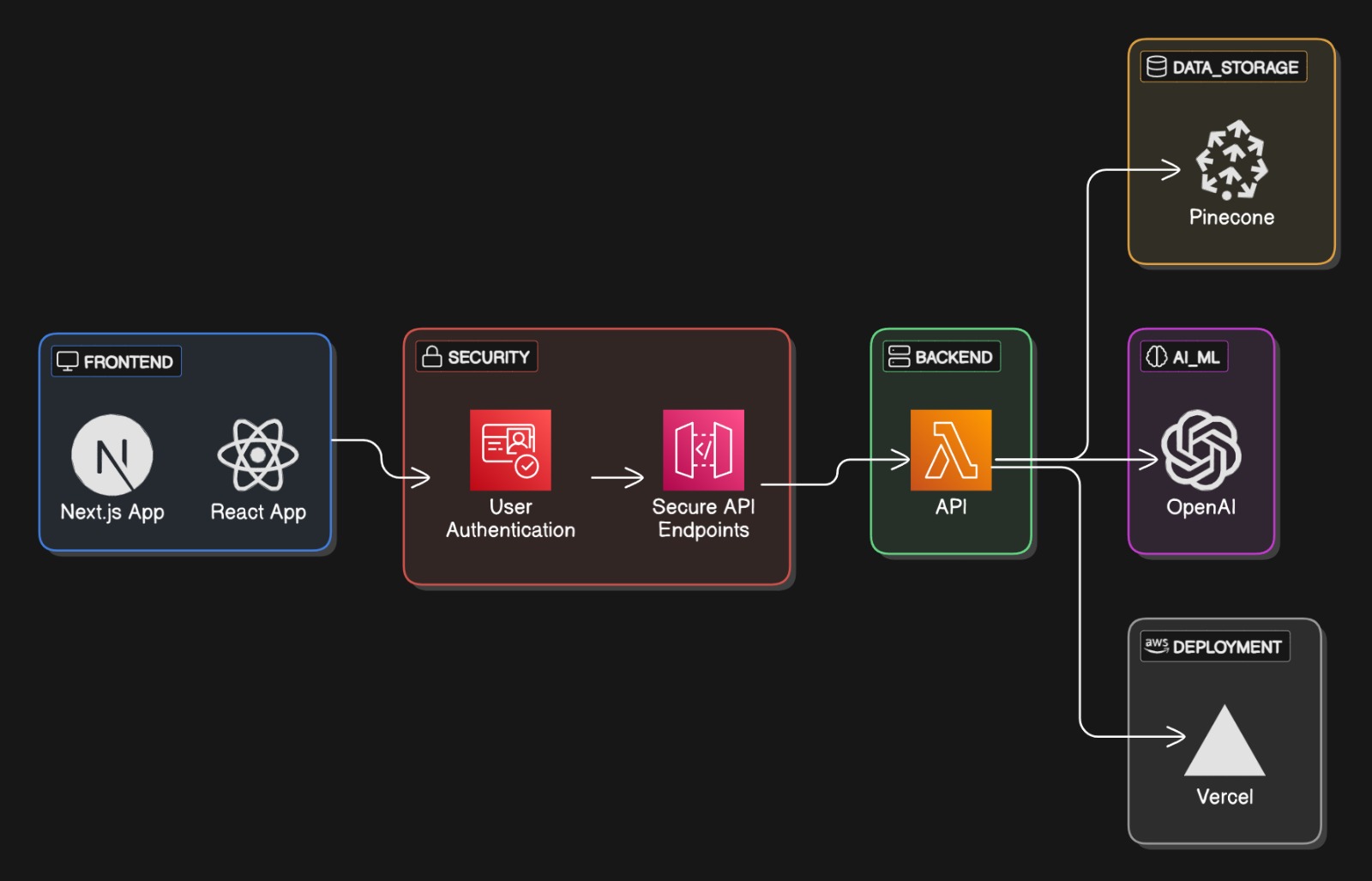Click the User Authentication red icon
This screenshot has width=1372, height=881.
510,450
